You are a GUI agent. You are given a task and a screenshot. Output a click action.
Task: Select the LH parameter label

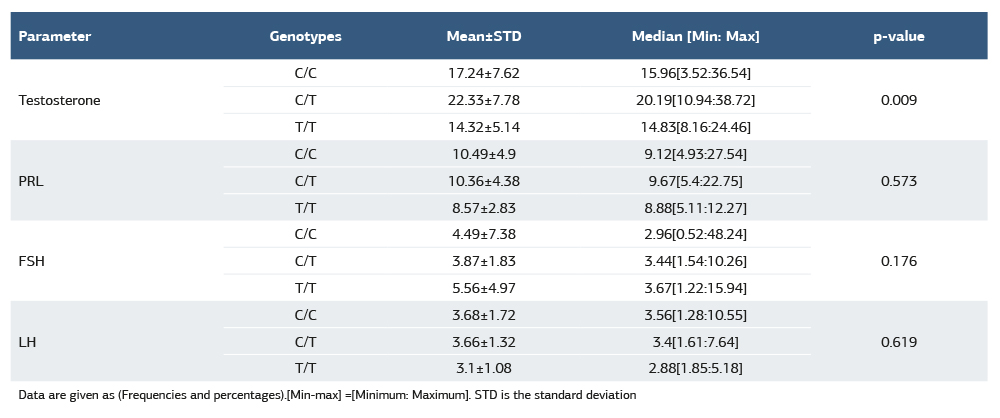coord(27,342)
